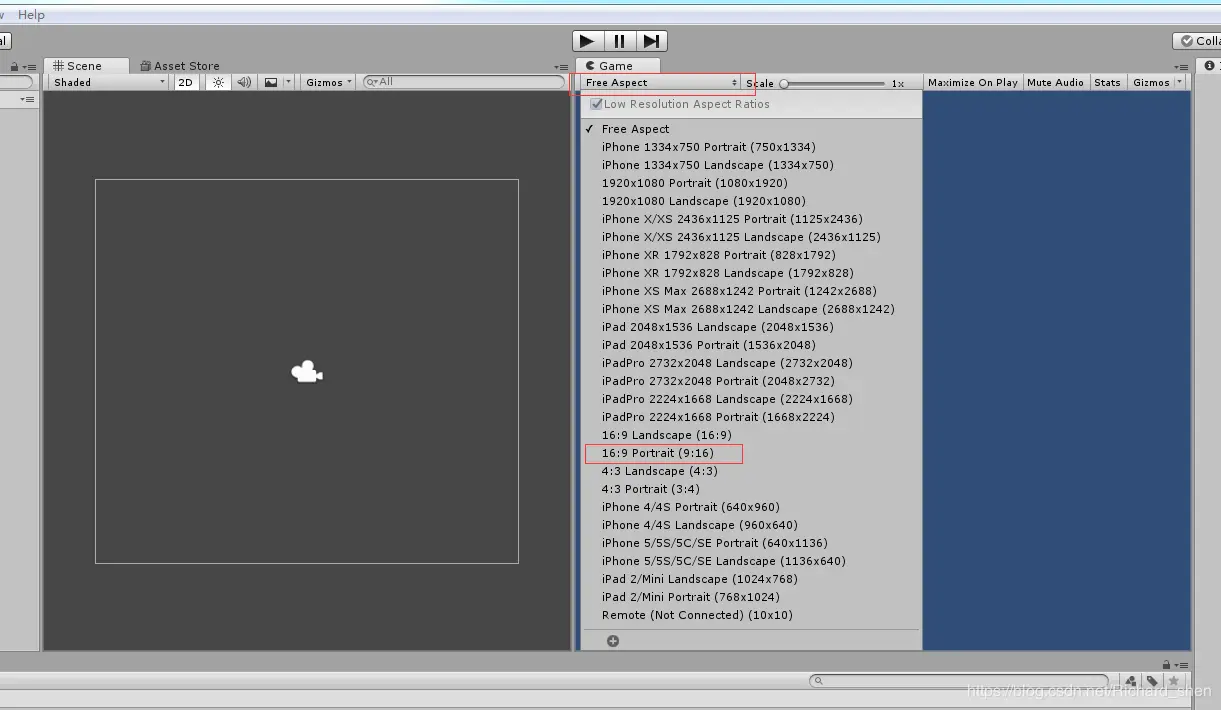Click the Scene view search field
The width and height of the screenshot is (1221, 710).
click(464, 82)
